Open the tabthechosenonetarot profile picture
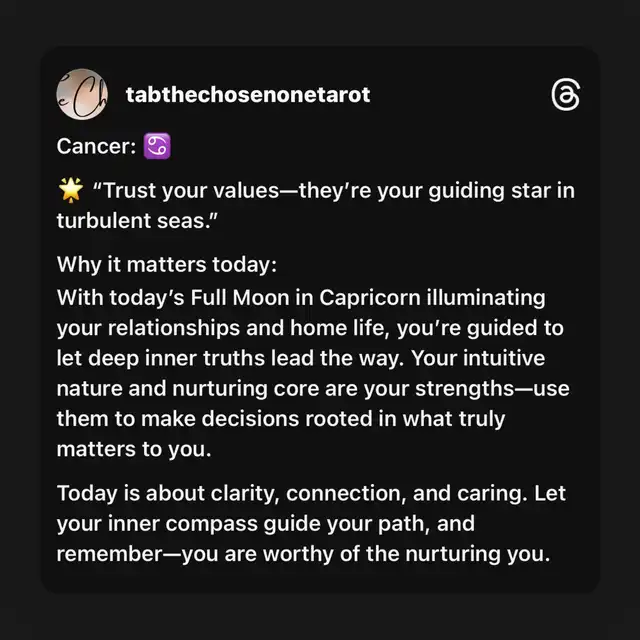640x640 pixels. (82, 94)
